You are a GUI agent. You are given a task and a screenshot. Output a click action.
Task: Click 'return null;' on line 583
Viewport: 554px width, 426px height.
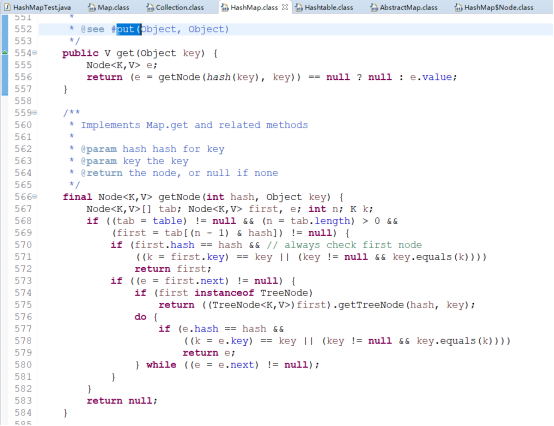click(122, 401)
